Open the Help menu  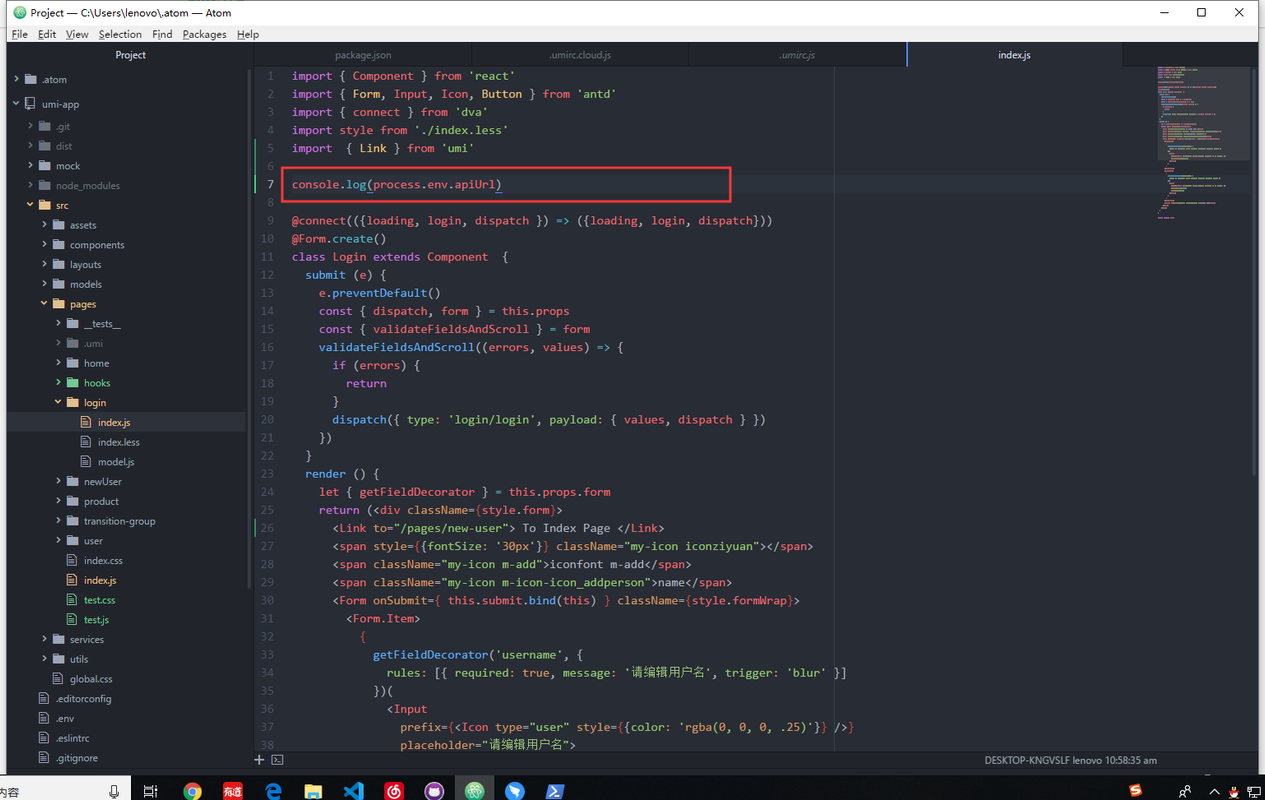coord(248,34)
